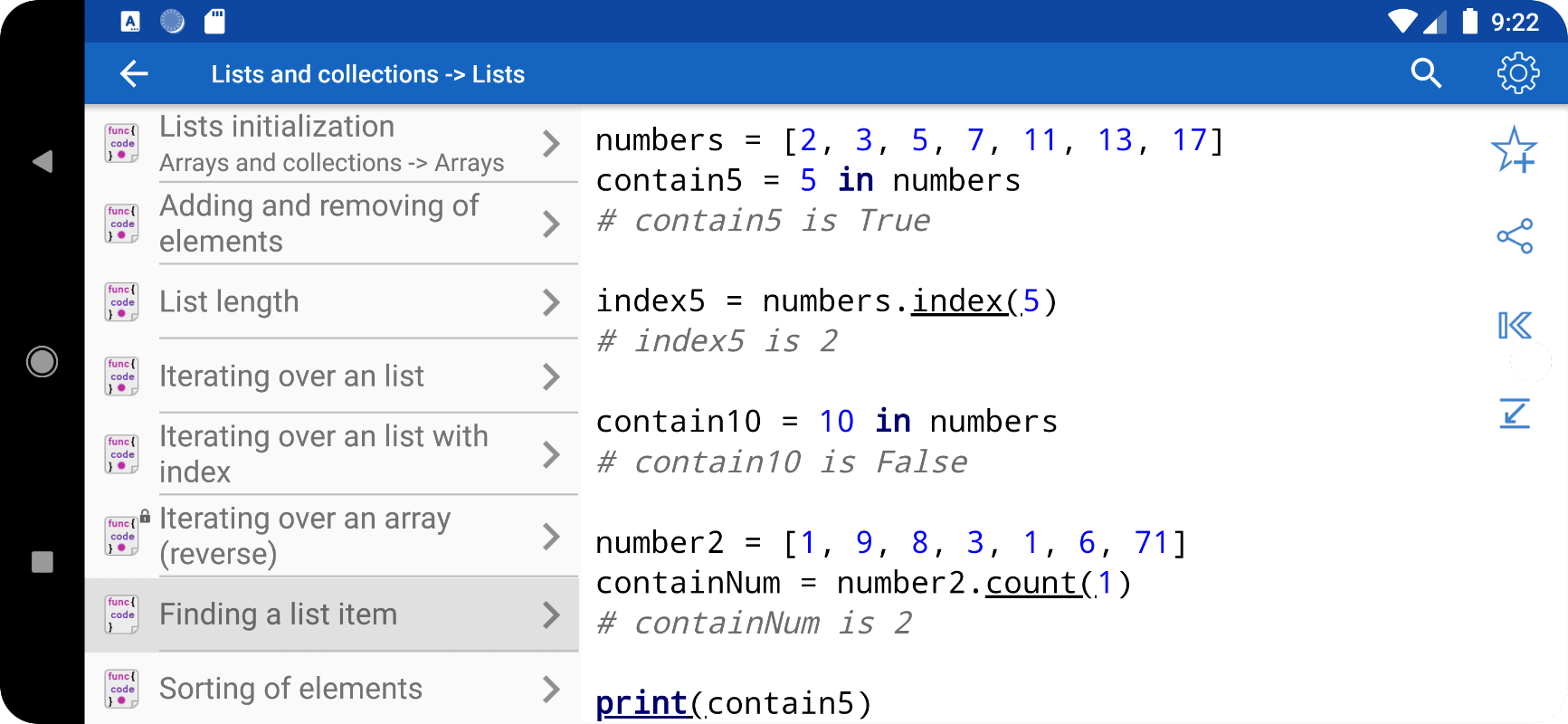Screen dimensions: 1568x724
Task: Click the collapse-to-left panel icon
Action: tap(1515, 325)
